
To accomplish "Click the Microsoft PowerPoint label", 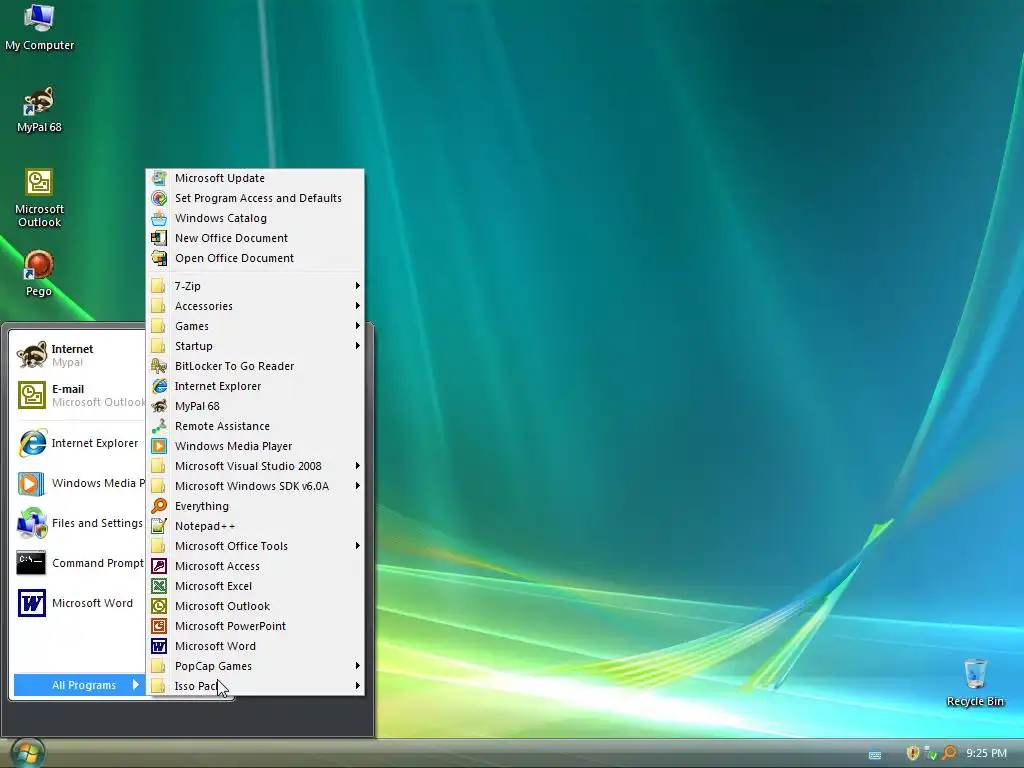I will [230, 626].
